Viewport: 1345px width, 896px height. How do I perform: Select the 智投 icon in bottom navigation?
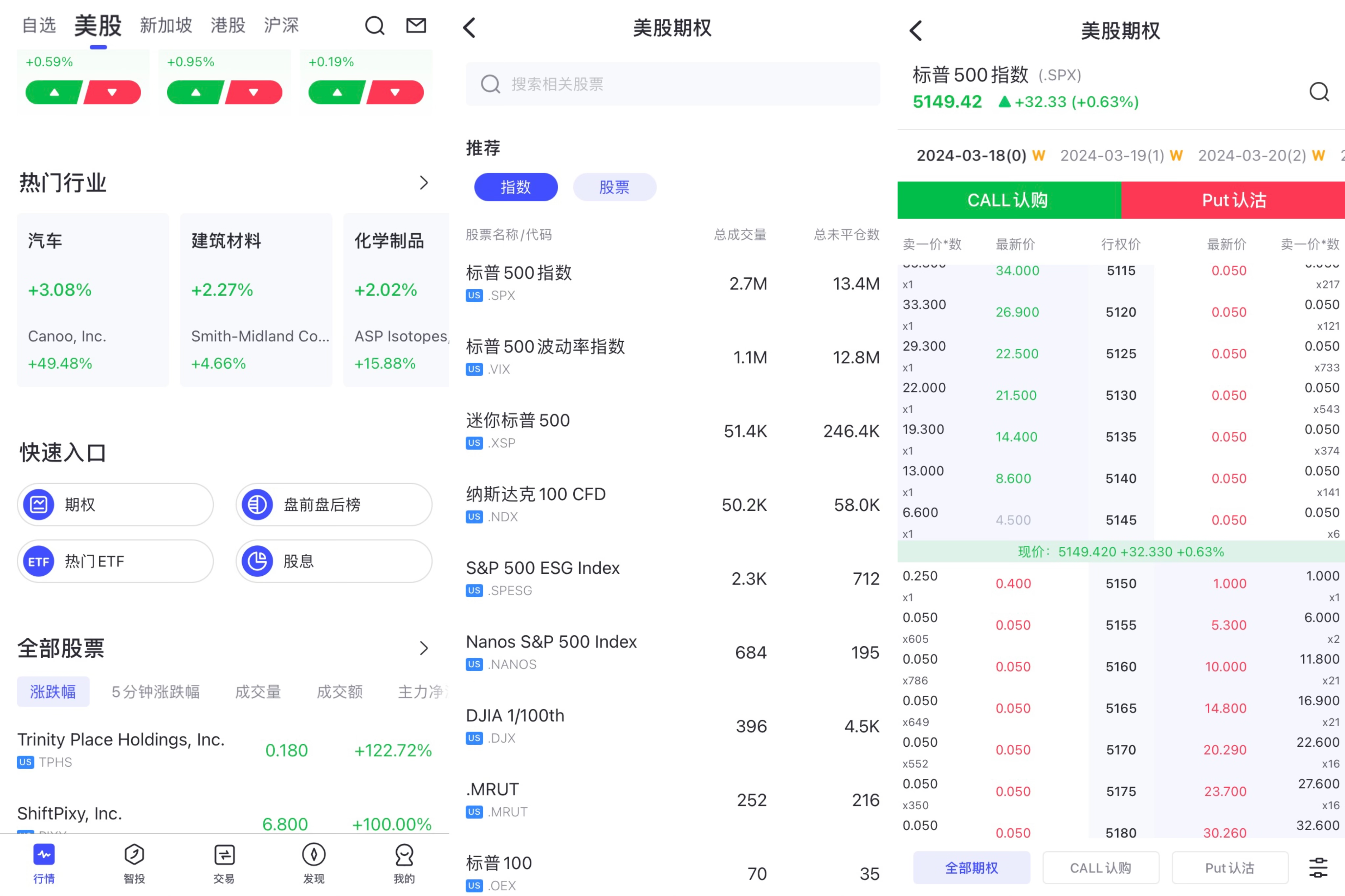click(134, 864)
